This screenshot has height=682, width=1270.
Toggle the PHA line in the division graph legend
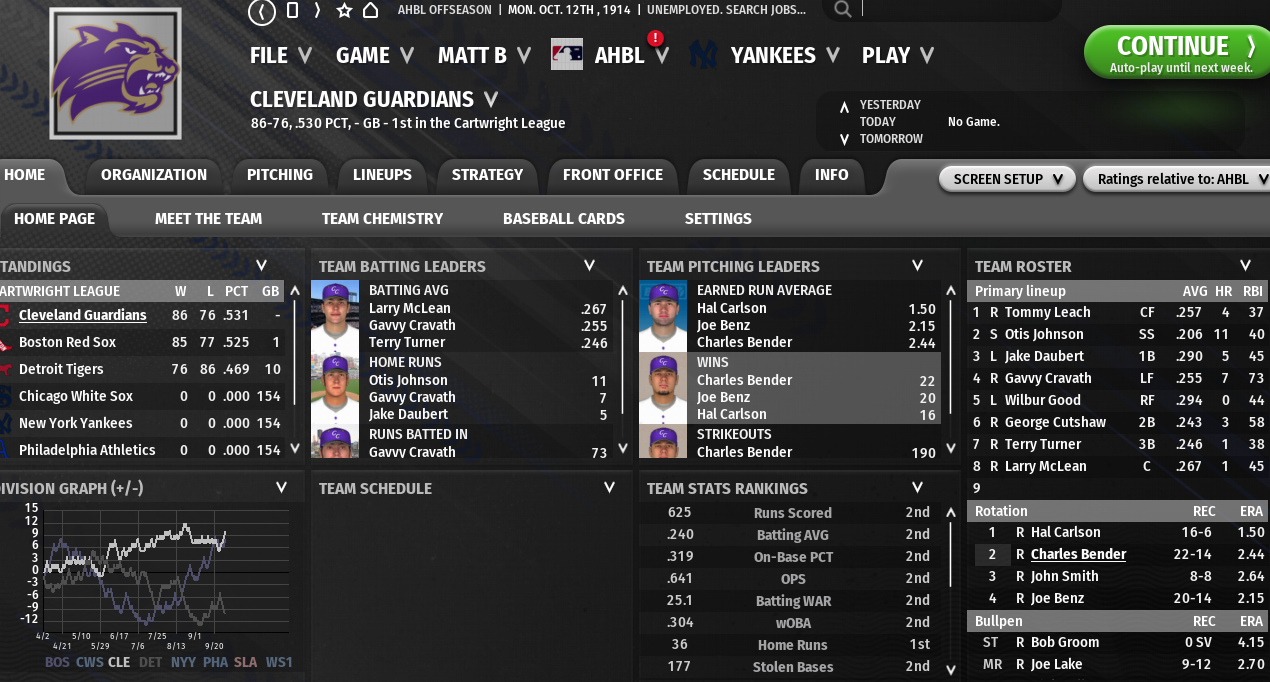point(215,662)
